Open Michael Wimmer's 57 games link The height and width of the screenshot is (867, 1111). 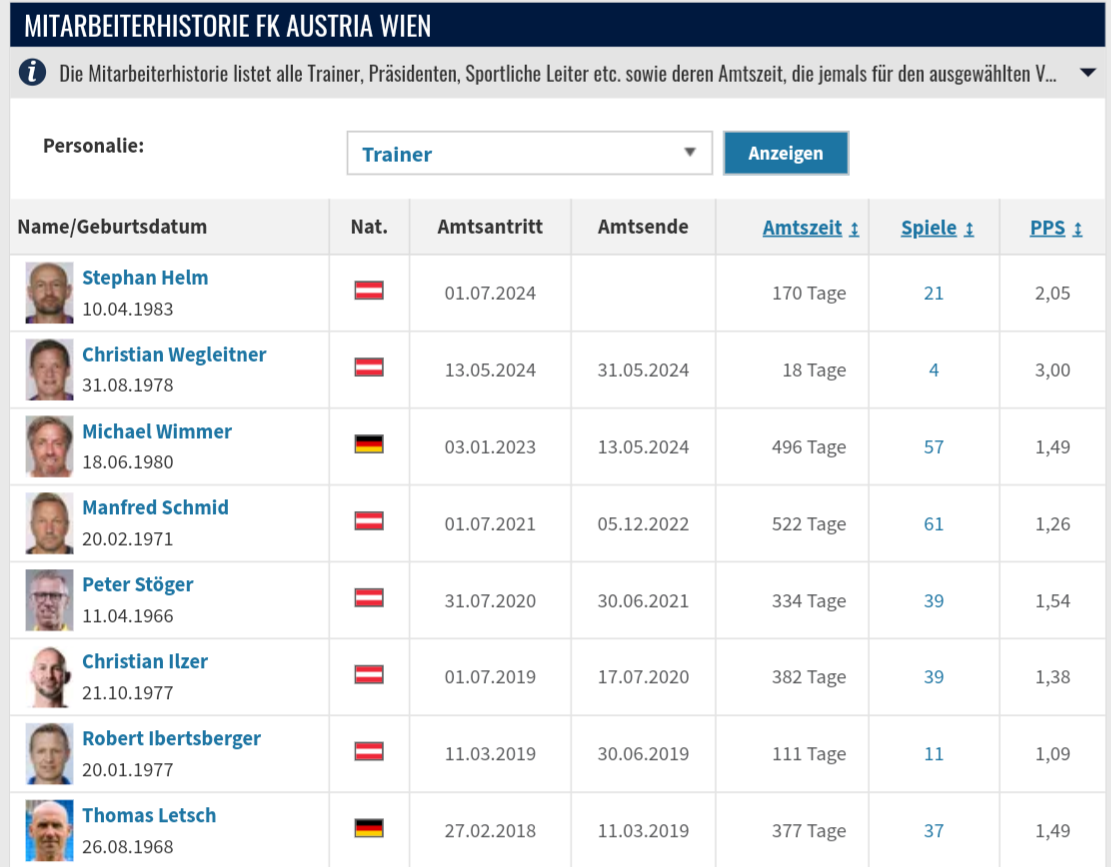[x=934, y=447]
